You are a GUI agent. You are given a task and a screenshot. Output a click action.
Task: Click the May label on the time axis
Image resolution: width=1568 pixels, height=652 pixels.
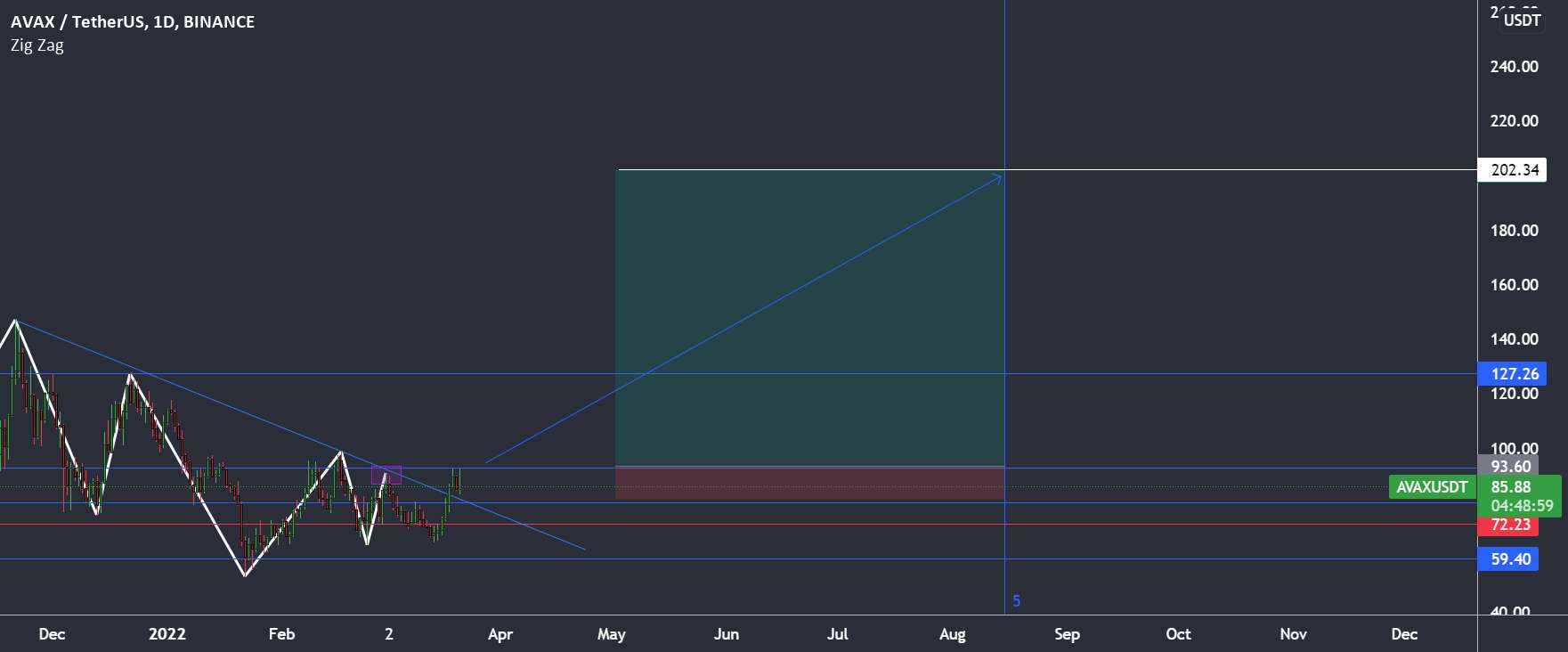pyautogui.click(x=612, y=634)
